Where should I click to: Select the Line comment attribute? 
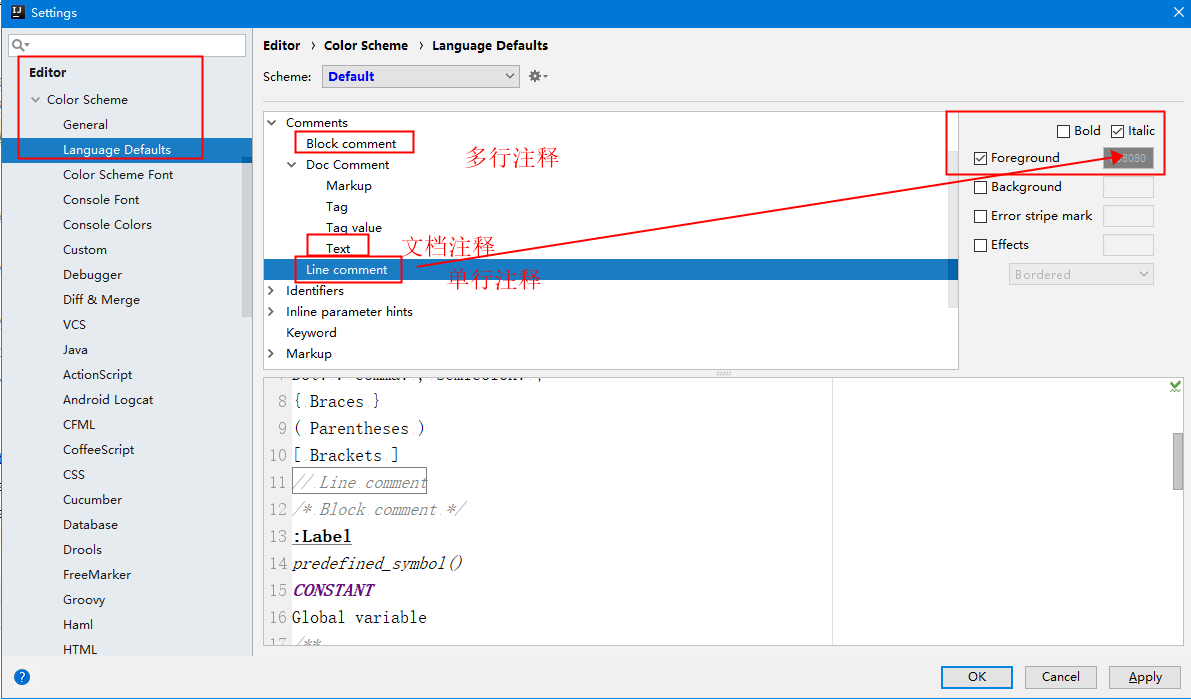[346, 270]
